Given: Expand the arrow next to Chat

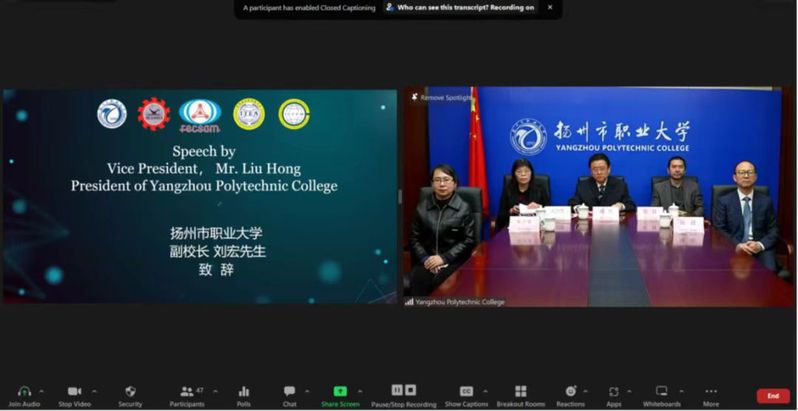Looking at the screenshot, I should 306,391.
